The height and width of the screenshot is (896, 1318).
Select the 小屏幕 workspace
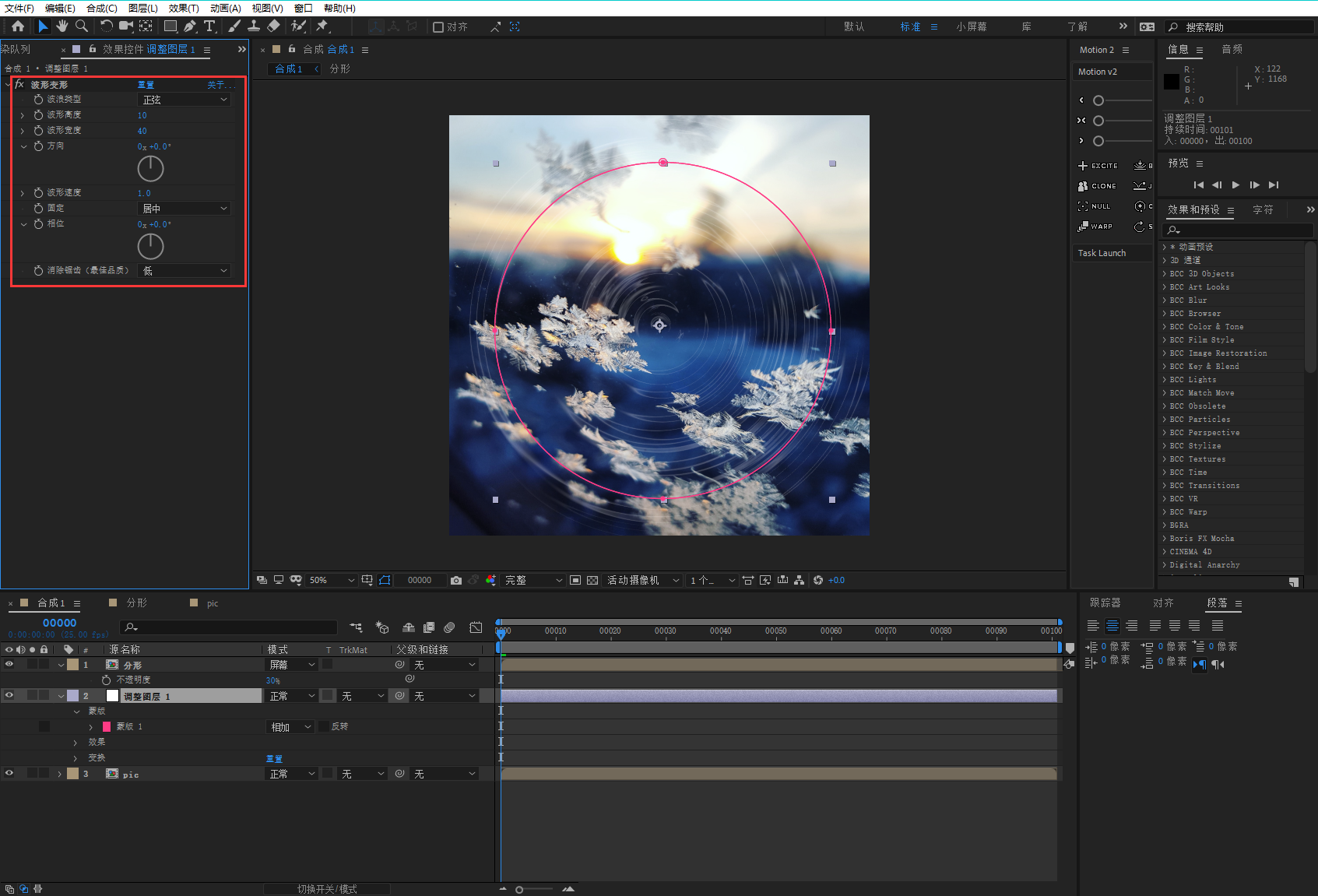(972, 26)
